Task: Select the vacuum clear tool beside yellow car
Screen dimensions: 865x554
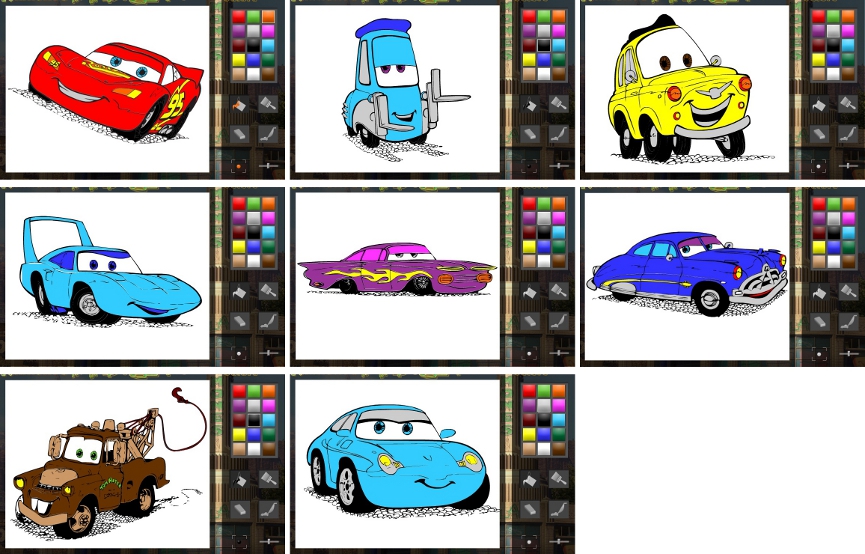Action: 848,133
